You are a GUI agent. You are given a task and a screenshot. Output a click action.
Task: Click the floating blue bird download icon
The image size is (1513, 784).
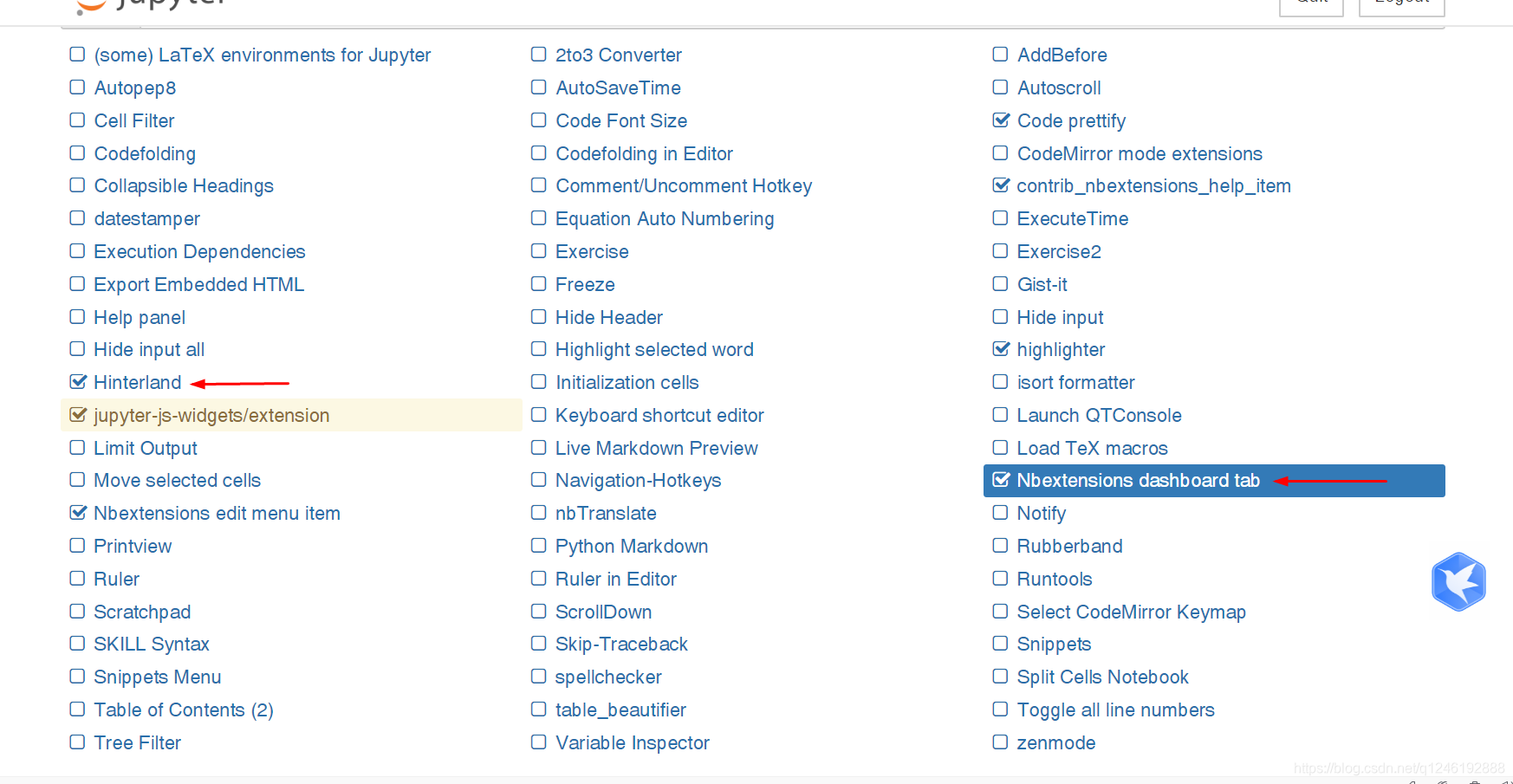click(1459, 581)
